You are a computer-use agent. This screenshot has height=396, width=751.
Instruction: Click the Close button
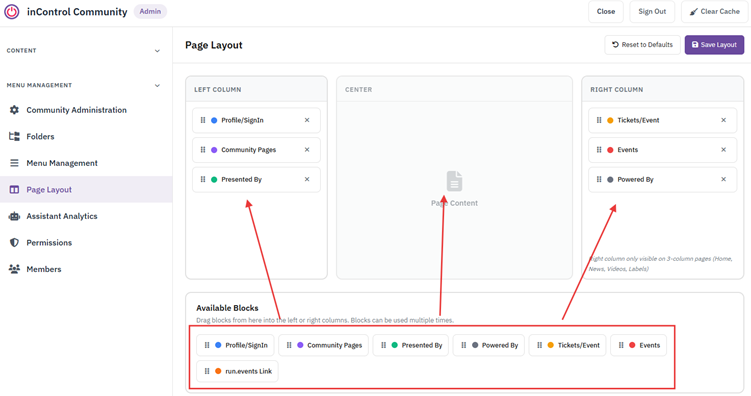click(606, 11)
